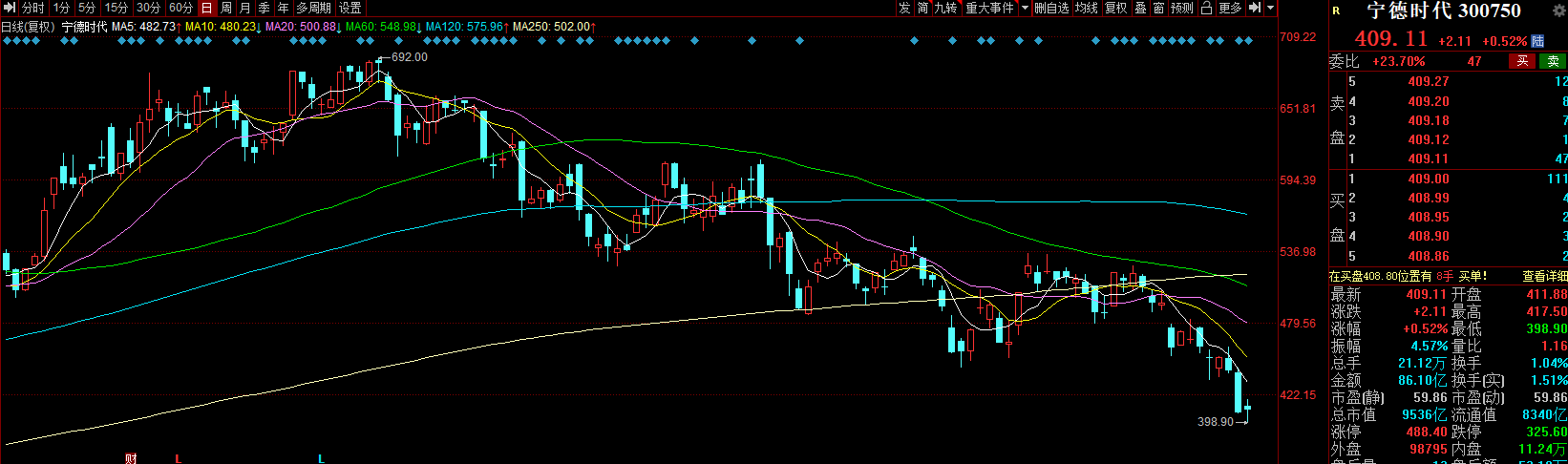Image resolution: width=1568 pixels, height=464 pixels.
Task: Switch to the 周 weekly period tab
Action: (x=225, y=8)
